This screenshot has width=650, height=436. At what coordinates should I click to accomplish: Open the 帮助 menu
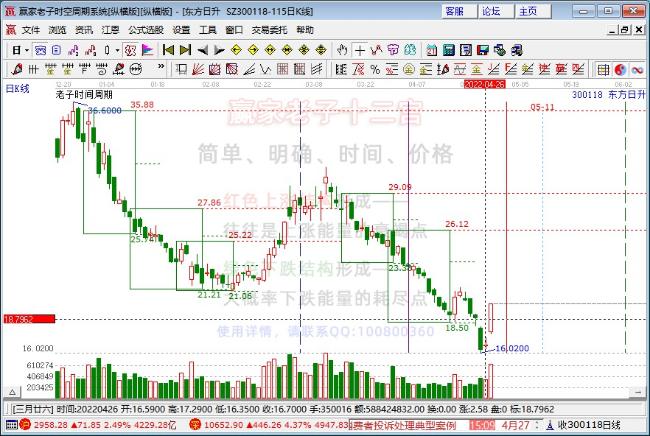coord(305,30)
